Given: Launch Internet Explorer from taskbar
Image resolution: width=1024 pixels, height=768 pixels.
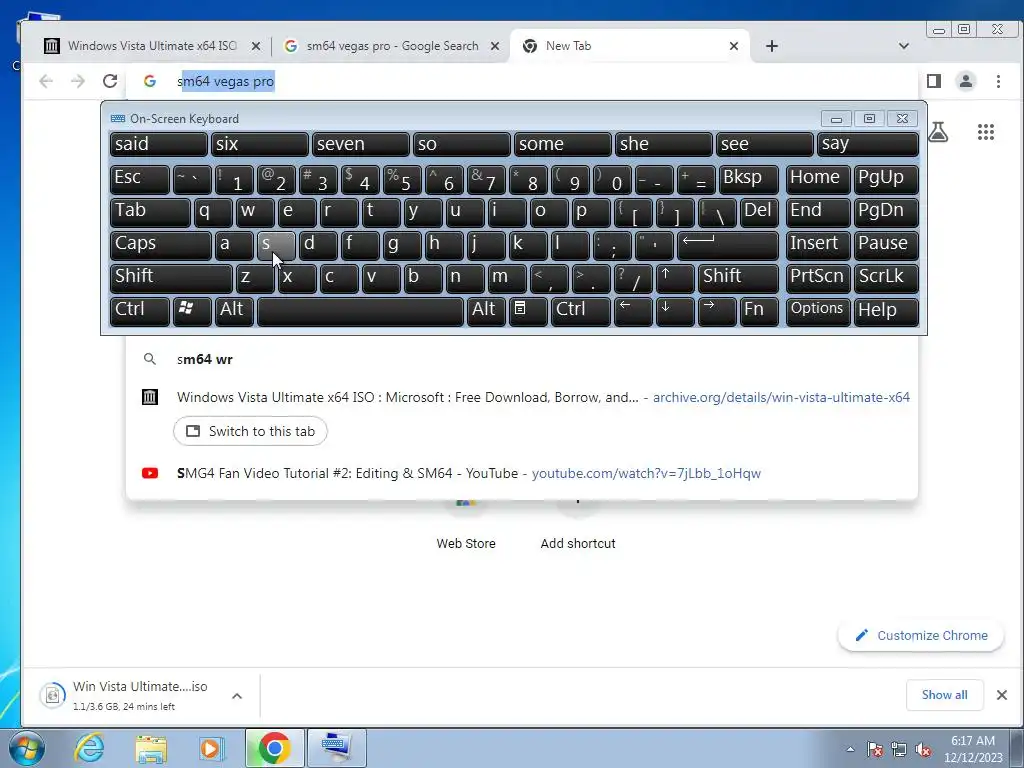Looking at the screenshot, I should point(89,748).
